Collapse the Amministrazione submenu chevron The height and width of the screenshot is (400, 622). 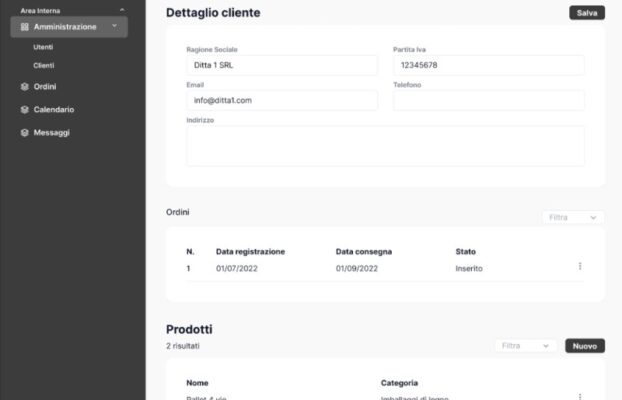point(115,26)
